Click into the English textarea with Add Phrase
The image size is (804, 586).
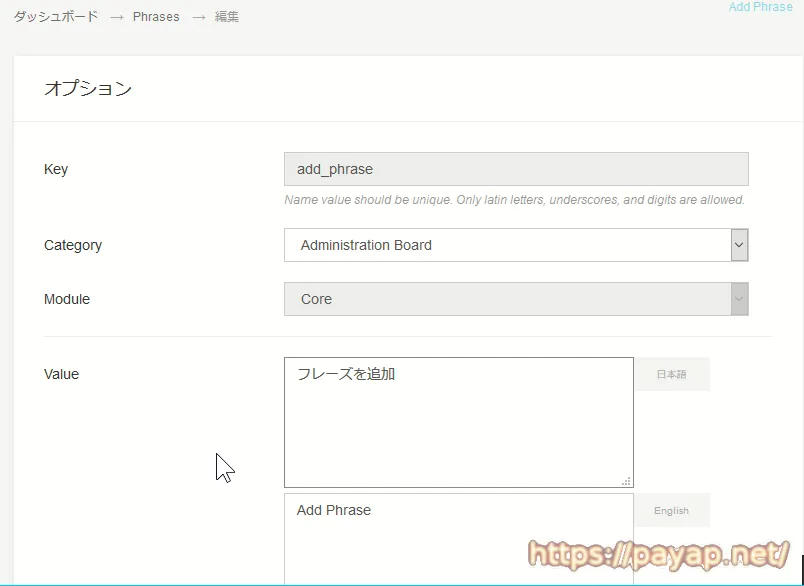coord(458,538)
